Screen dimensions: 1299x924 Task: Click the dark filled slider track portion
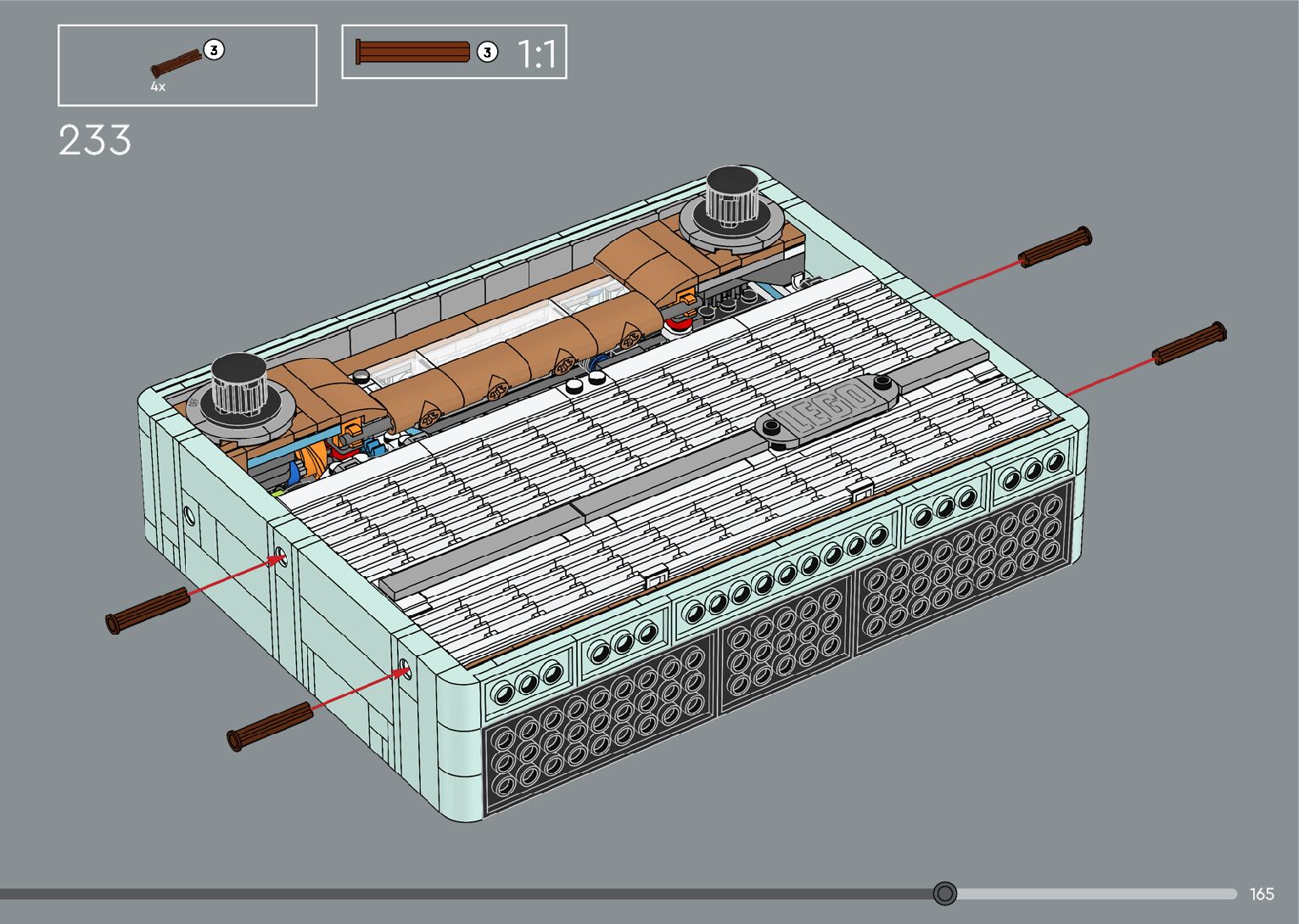tap(467, 893)
